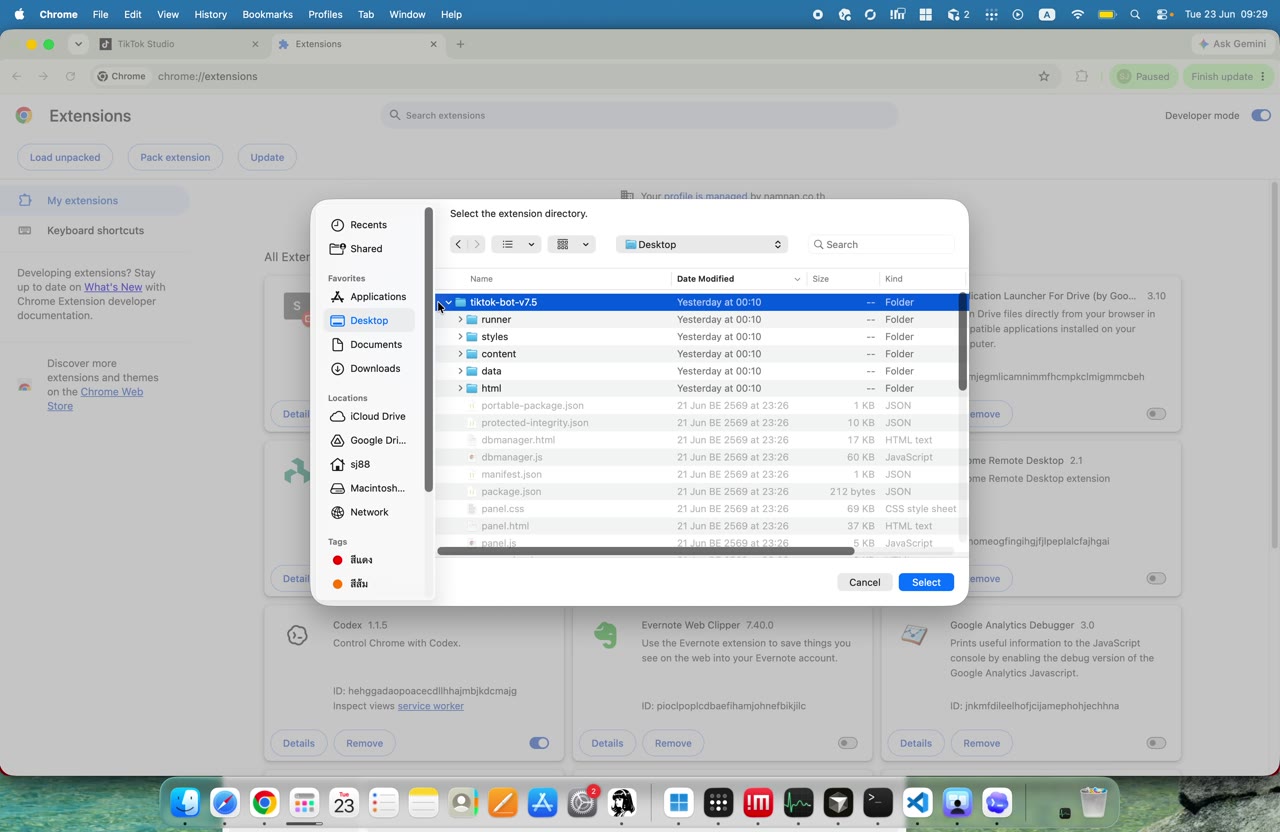Launch Safari from the Dock

tap(225, 802)
